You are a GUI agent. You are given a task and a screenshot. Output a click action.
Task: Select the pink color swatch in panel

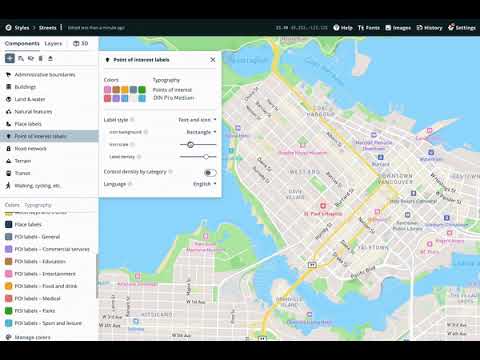(x=107, y=89)
